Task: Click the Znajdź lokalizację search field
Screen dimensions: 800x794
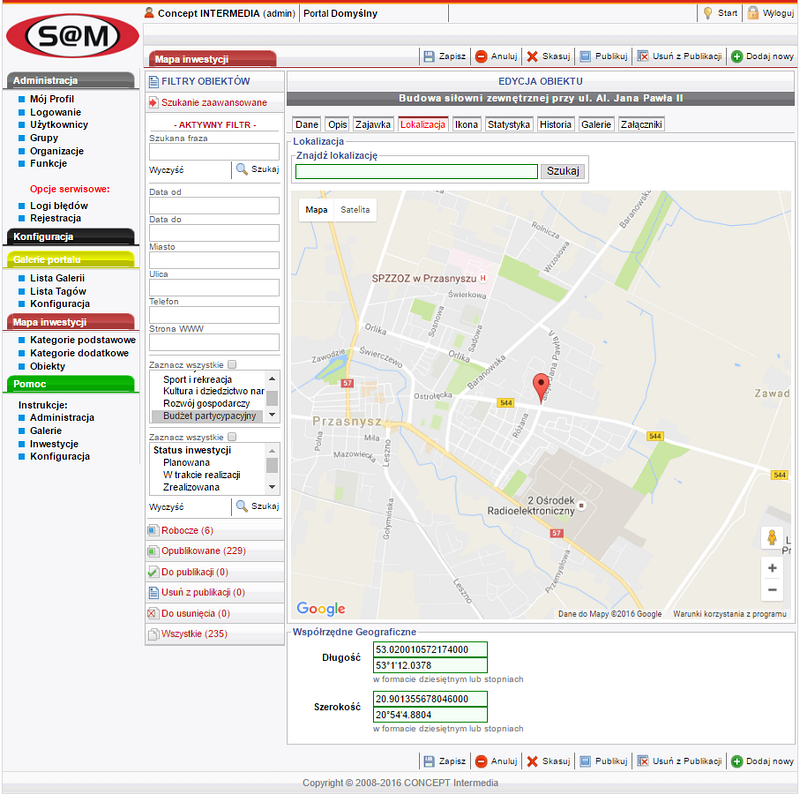Action: click(416, 171)
